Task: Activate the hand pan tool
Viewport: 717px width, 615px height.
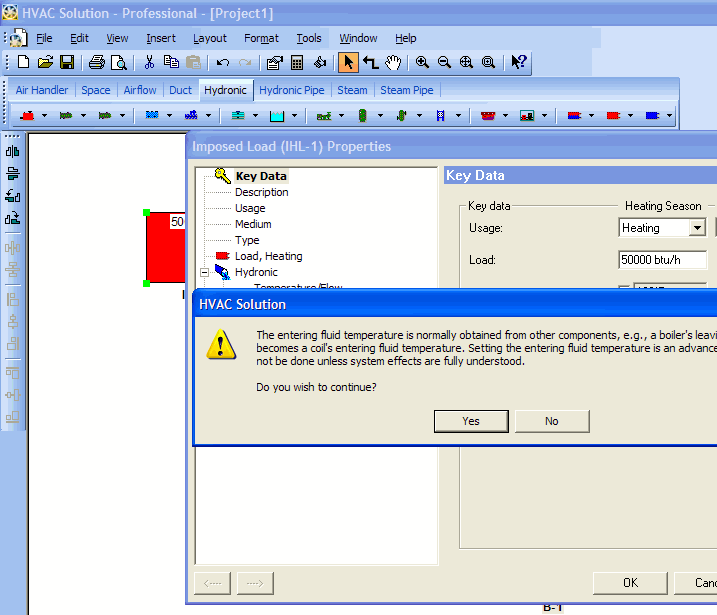Action: [x=393, y=62]
